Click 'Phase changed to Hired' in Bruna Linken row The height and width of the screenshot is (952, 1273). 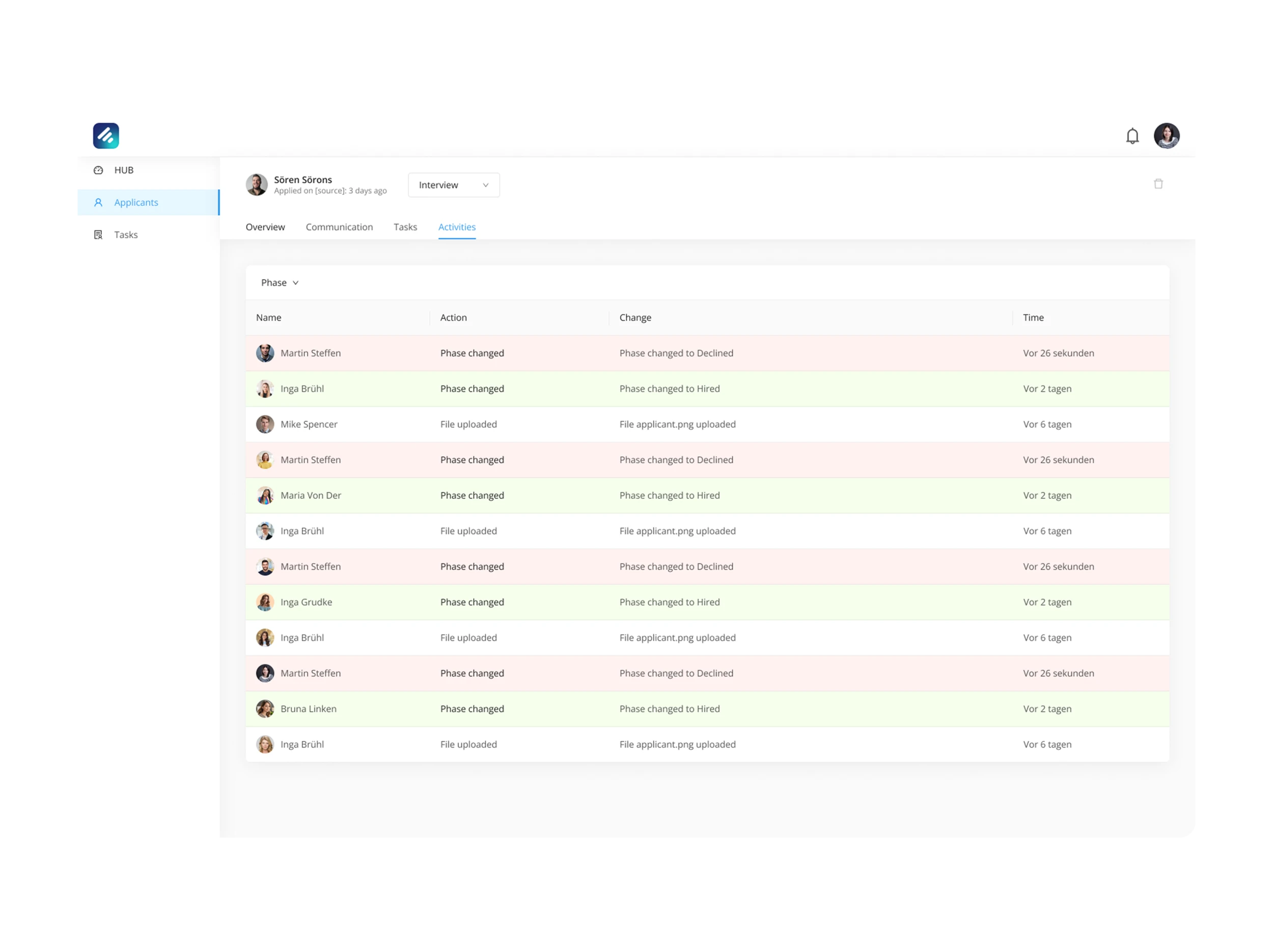669,709
